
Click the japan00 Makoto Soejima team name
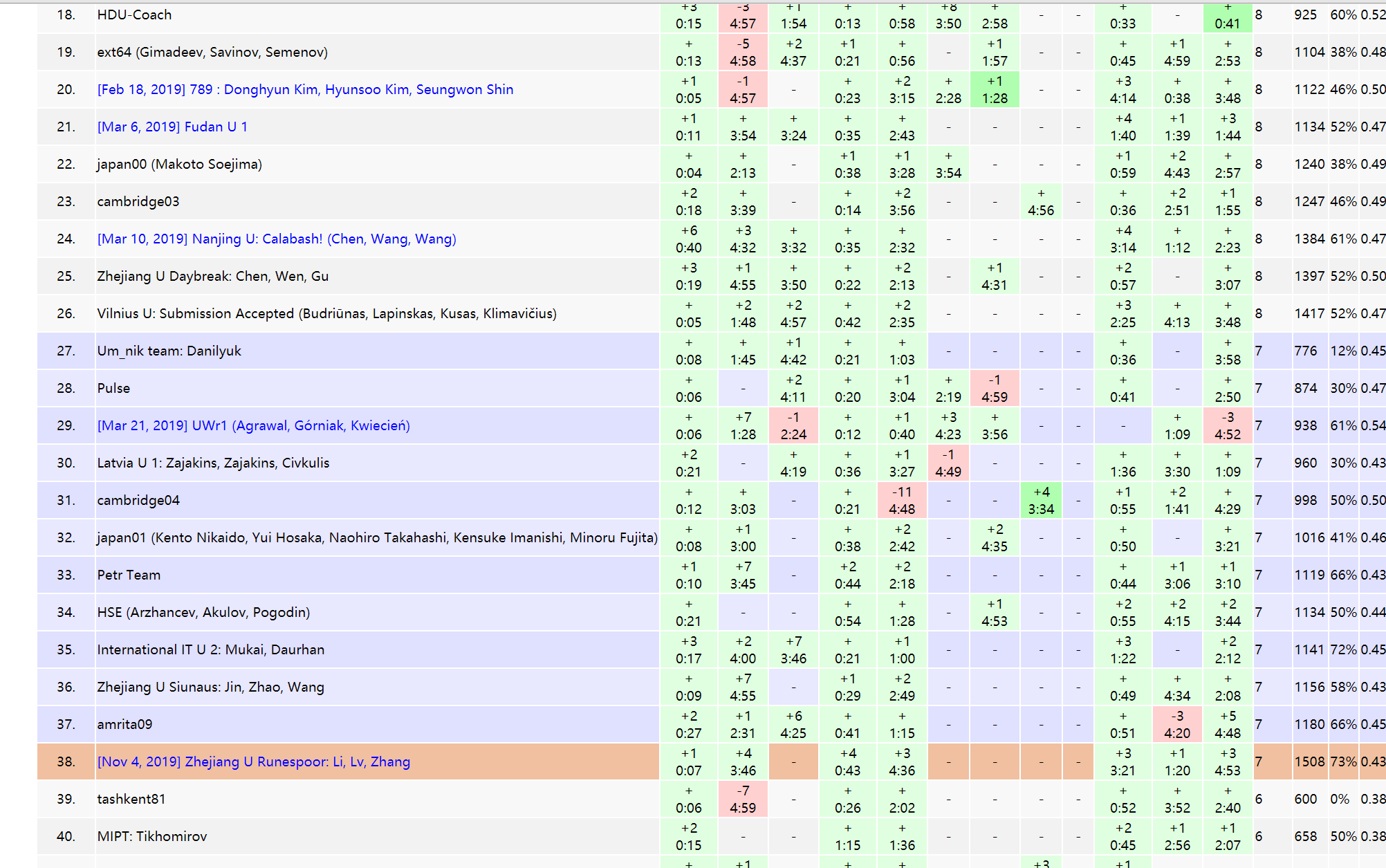coord(179,164)
